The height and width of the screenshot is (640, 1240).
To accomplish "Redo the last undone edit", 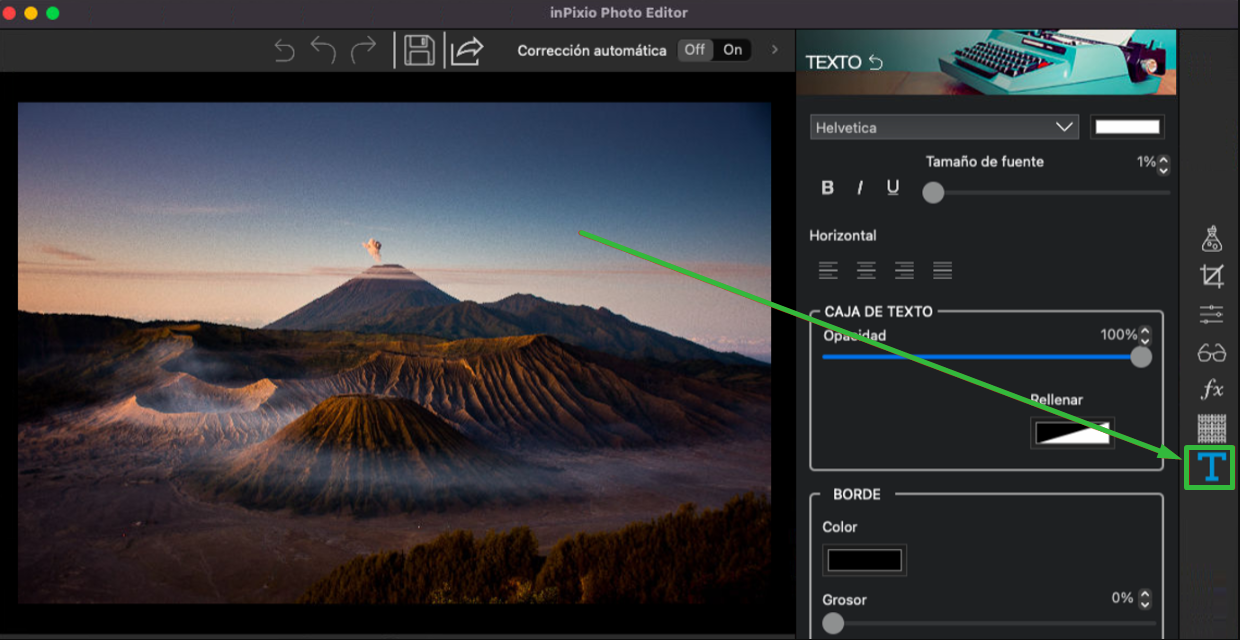I will [363, 50].
